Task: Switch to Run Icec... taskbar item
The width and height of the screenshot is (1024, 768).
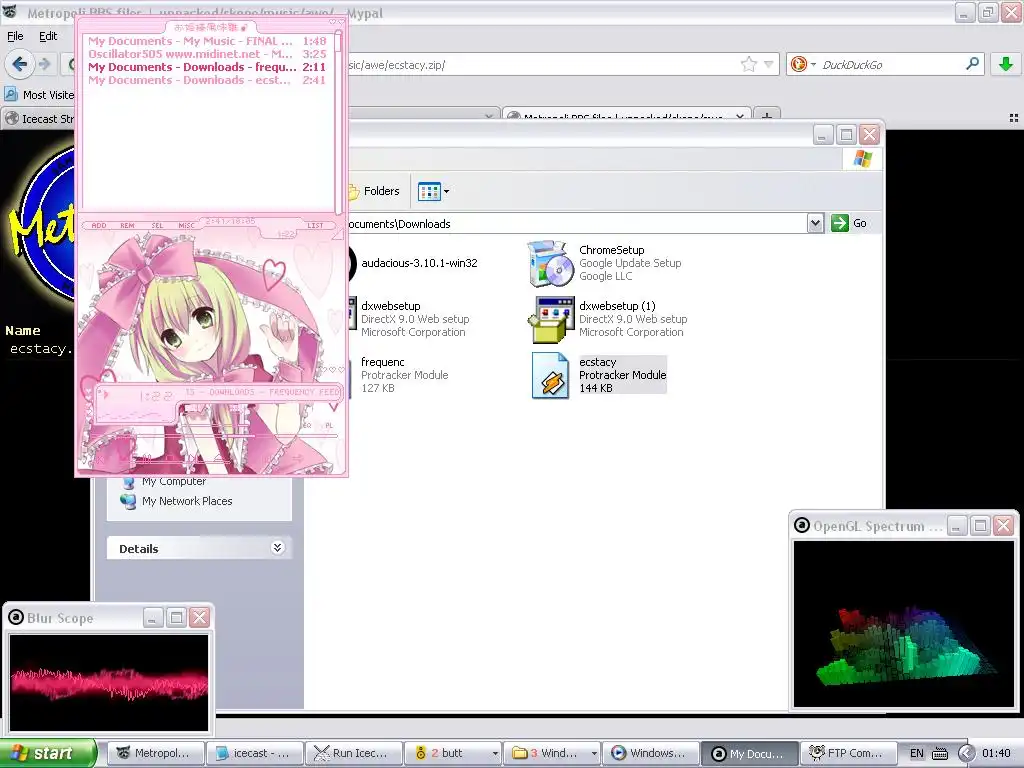Action: (353, 753)
